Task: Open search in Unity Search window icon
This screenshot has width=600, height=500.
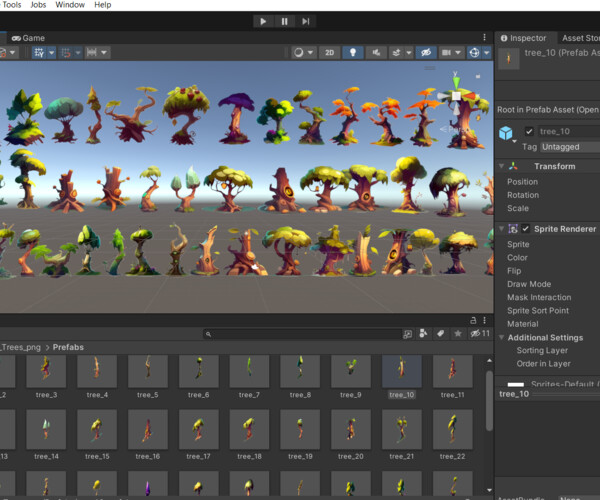Action: (408, 334)
